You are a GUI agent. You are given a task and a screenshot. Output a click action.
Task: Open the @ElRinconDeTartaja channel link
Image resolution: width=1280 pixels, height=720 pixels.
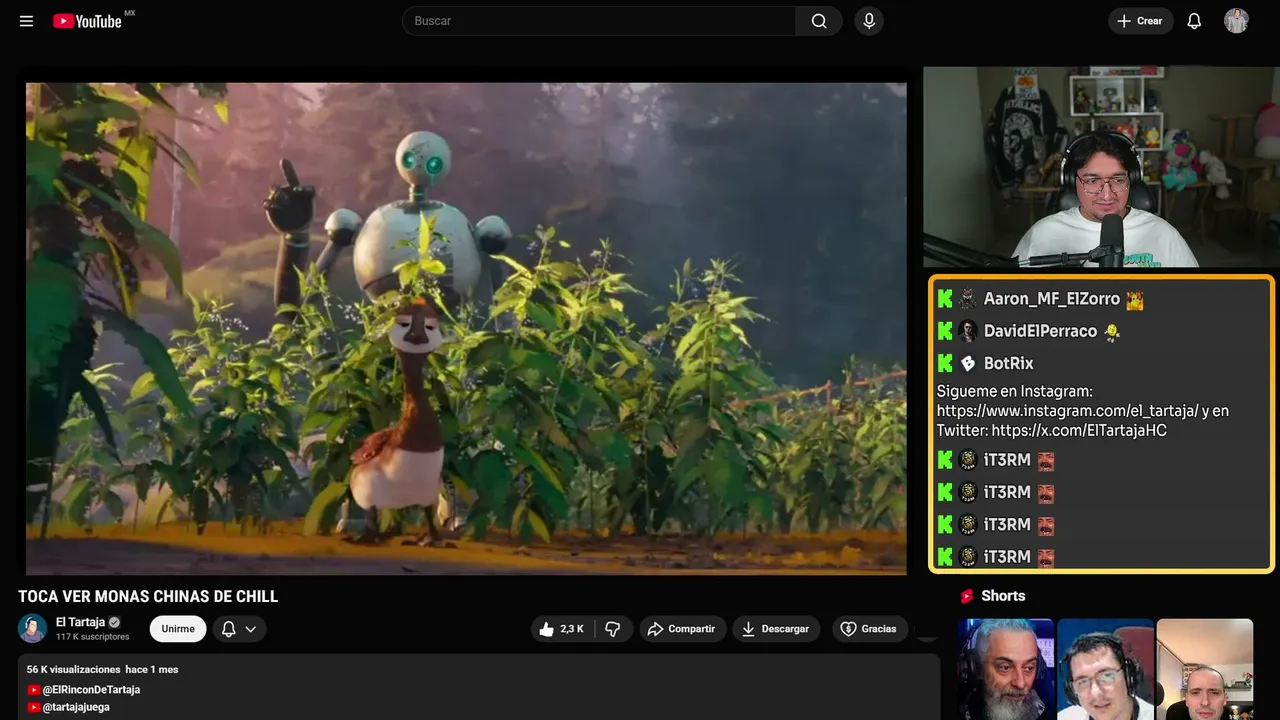[91, 690]
